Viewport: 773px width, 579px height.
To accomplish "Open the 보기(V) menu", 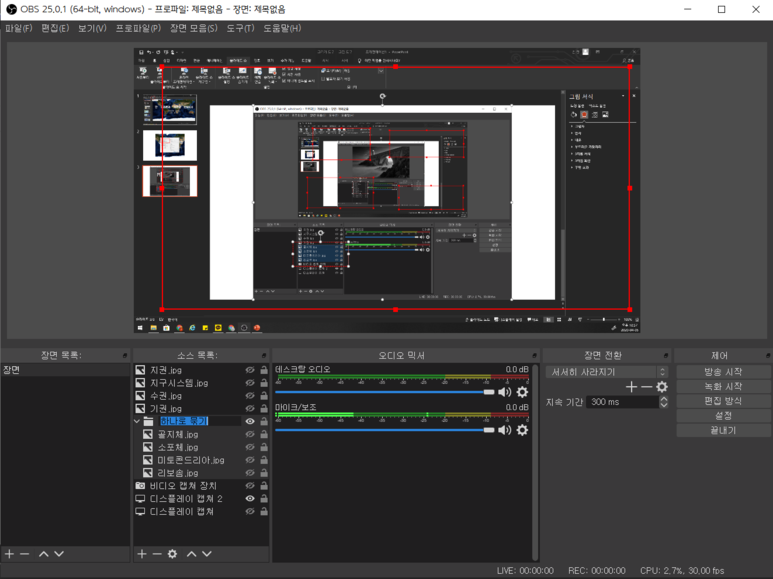I will 92,28.
